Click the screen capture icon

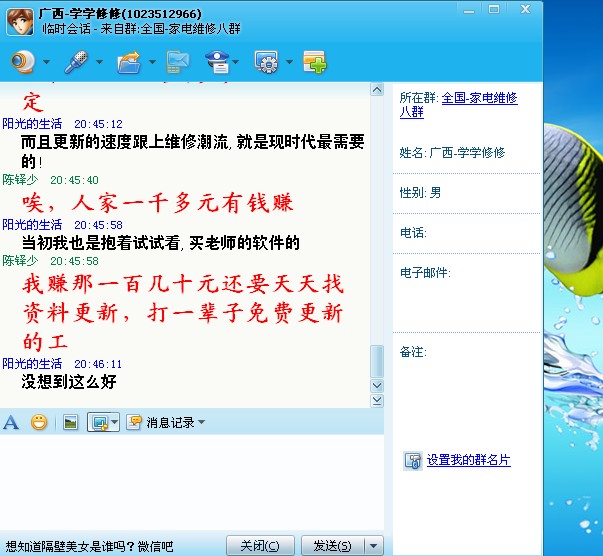99,423
